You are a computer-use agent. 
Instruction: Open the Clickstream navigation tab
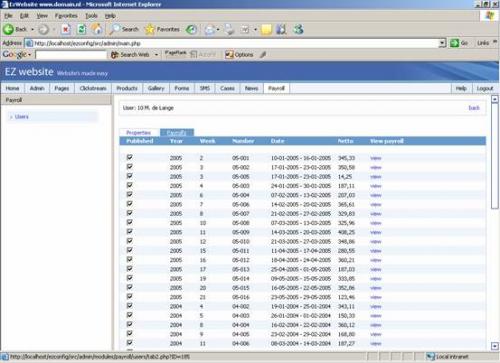[93, 88]
